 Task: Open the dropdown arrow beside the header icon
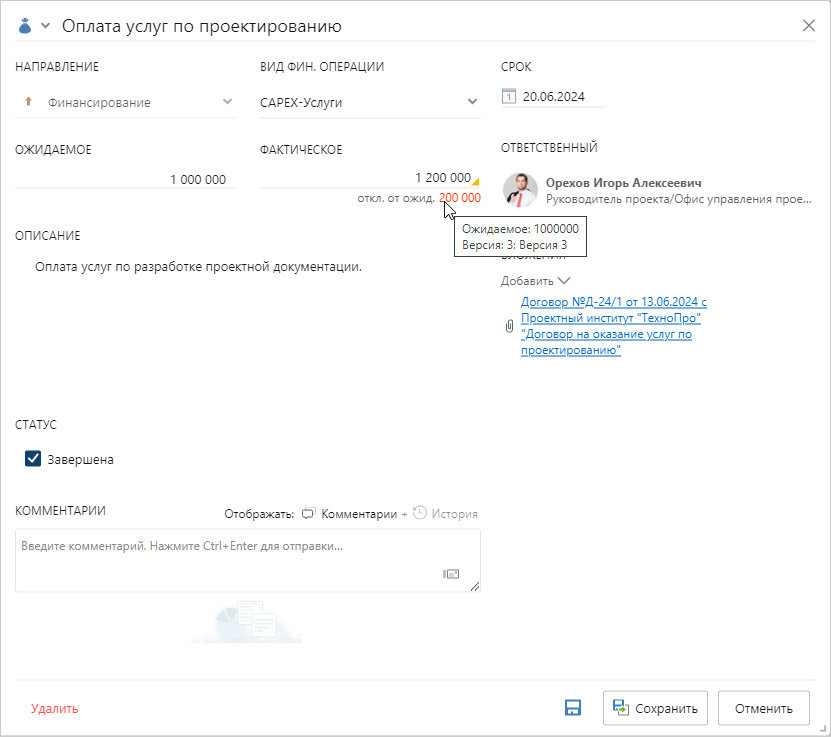[x=45, y=26]
